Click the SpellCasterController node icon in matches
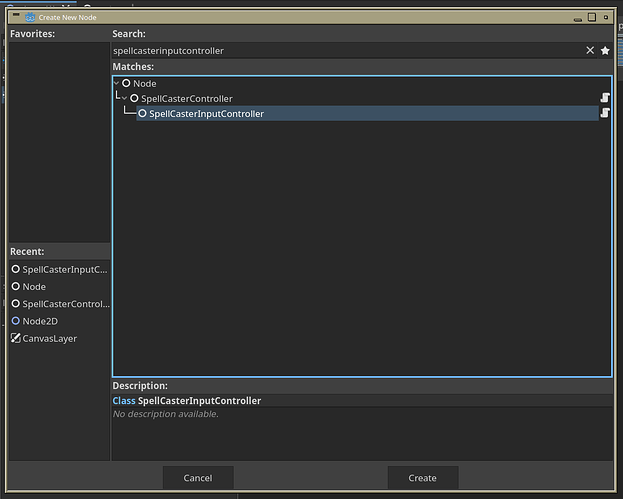The height and width of the screenshot is (499, 623). [x=134, y=98]
